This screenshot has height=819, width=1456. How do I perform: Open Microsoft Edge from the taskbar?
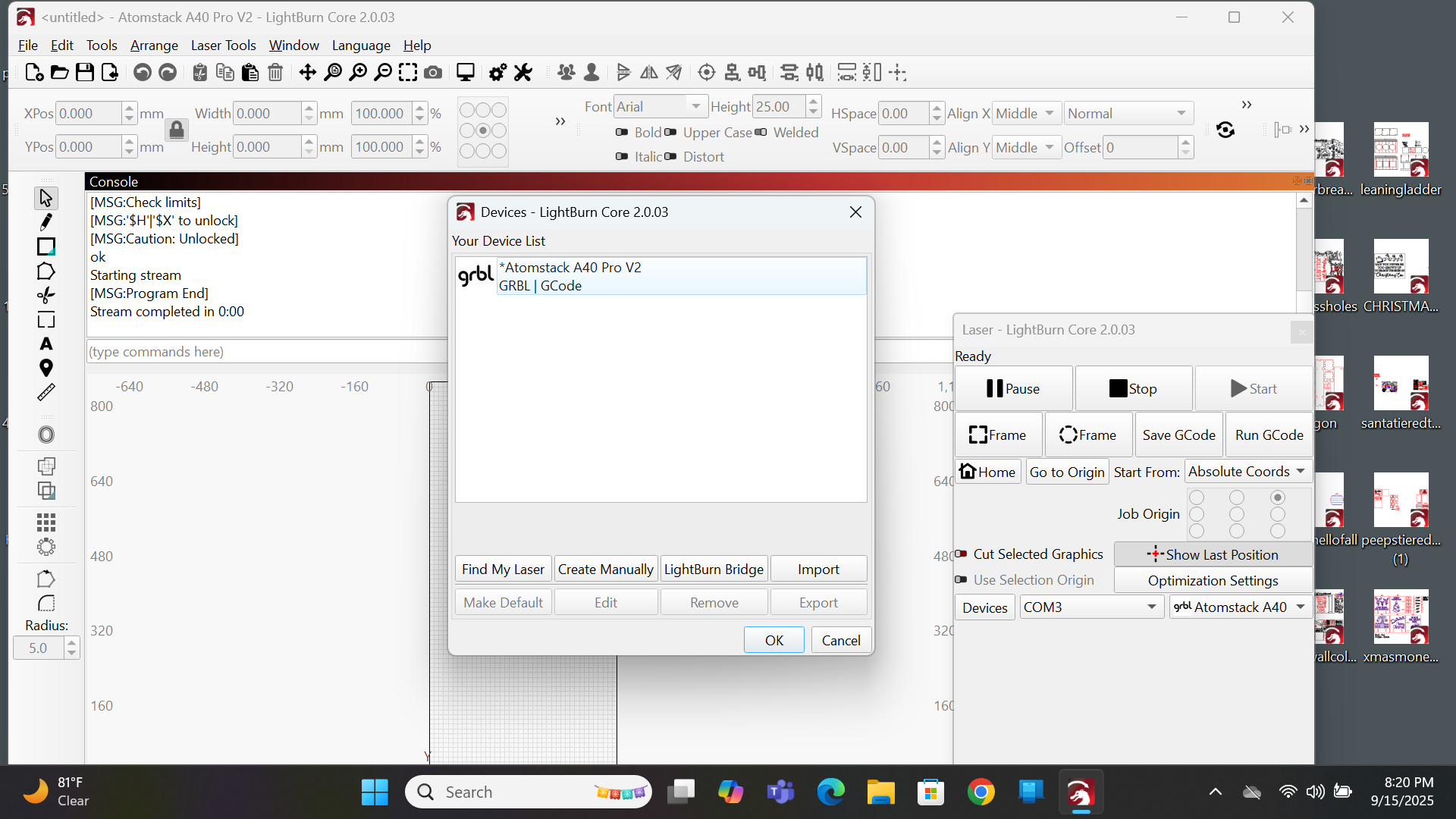pos(830,792)
